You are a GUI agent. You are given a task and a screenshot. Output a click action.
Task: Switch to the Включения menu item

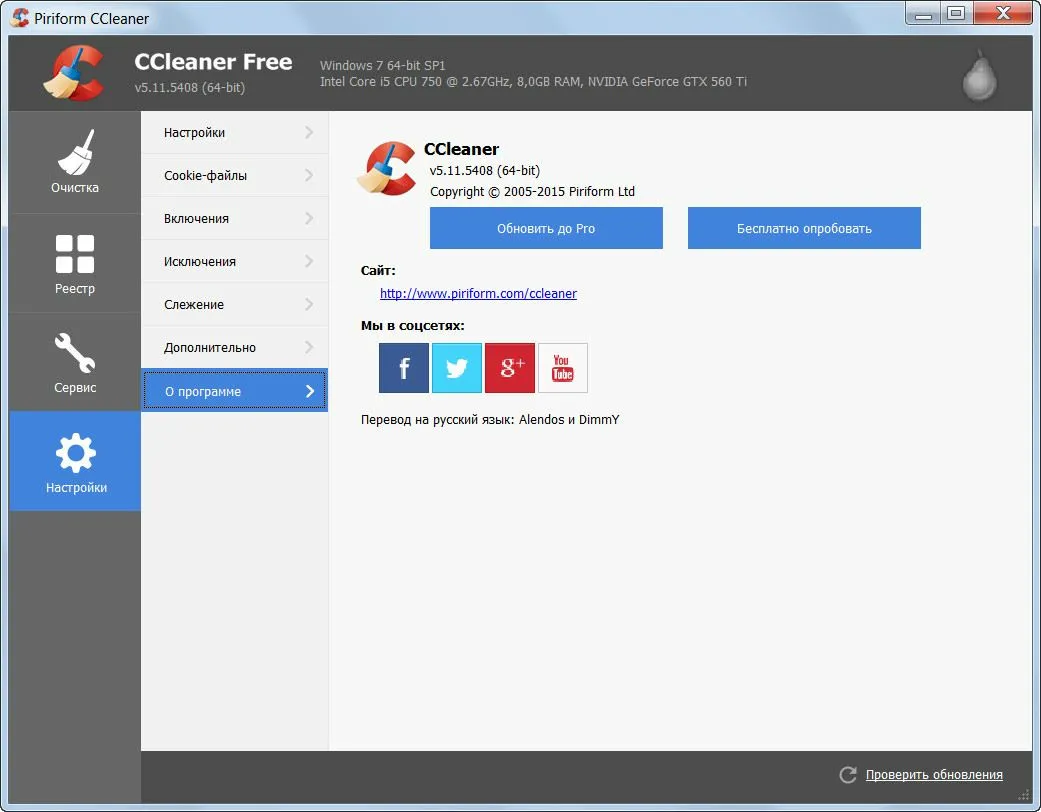click(197, 218)
